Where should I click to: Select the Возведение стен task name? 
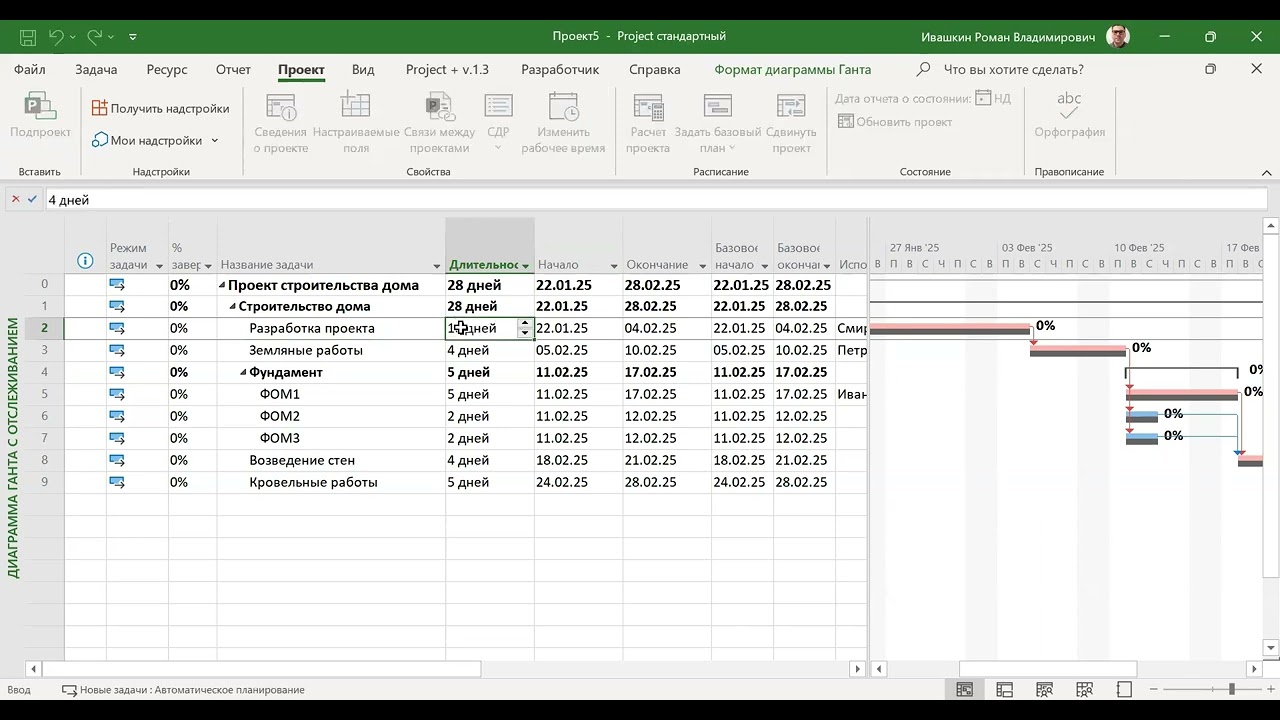point(302,460)
